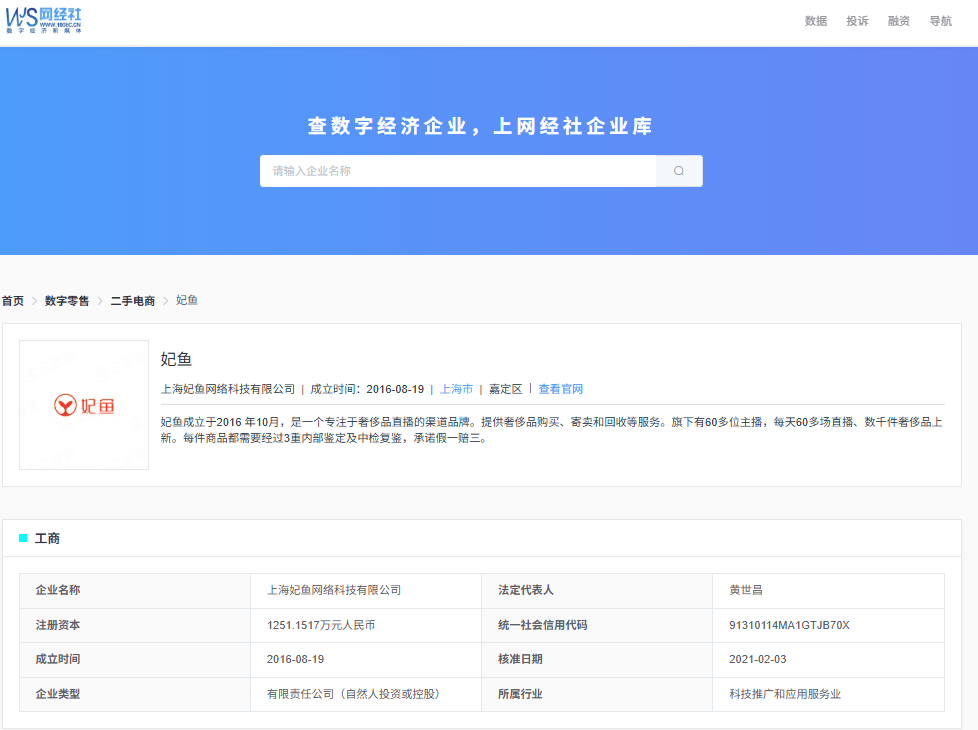Open the 投诉 navigation item
The height and width of the screenshot is (730, 978).
(857, 21)
